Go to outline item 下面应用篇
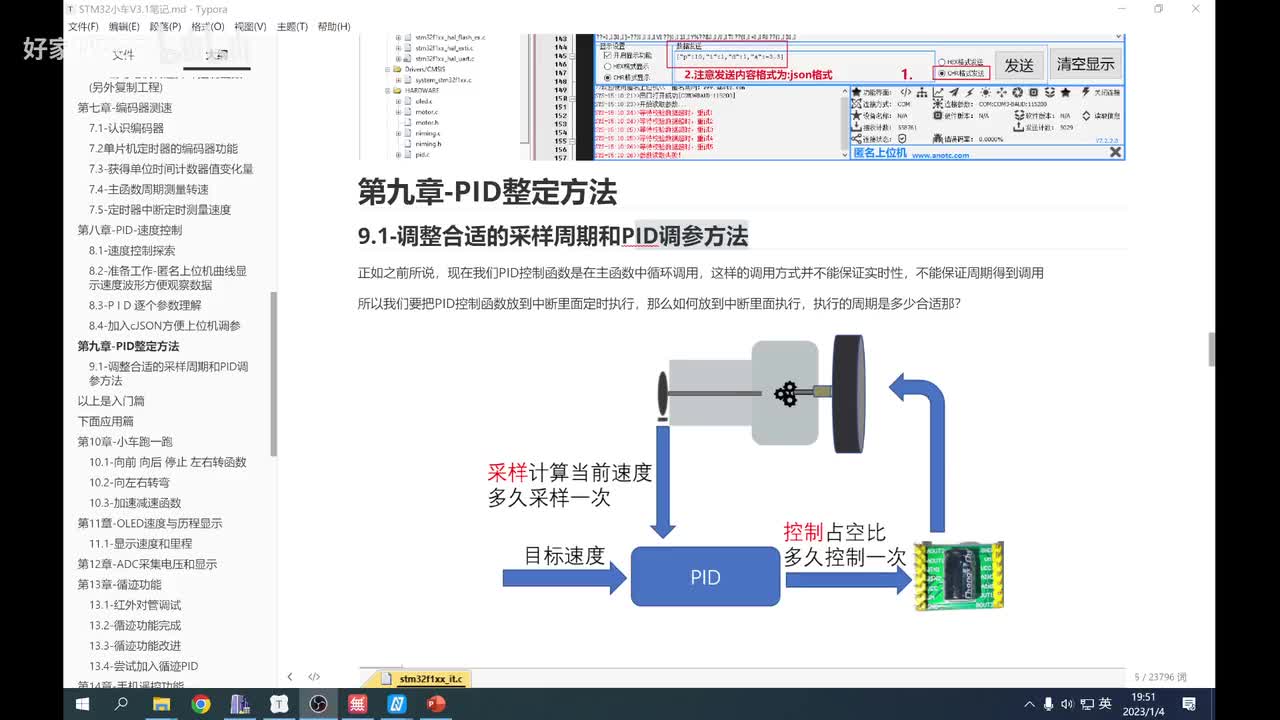Viewport: 1280px width, 720px height. (105, 421)
